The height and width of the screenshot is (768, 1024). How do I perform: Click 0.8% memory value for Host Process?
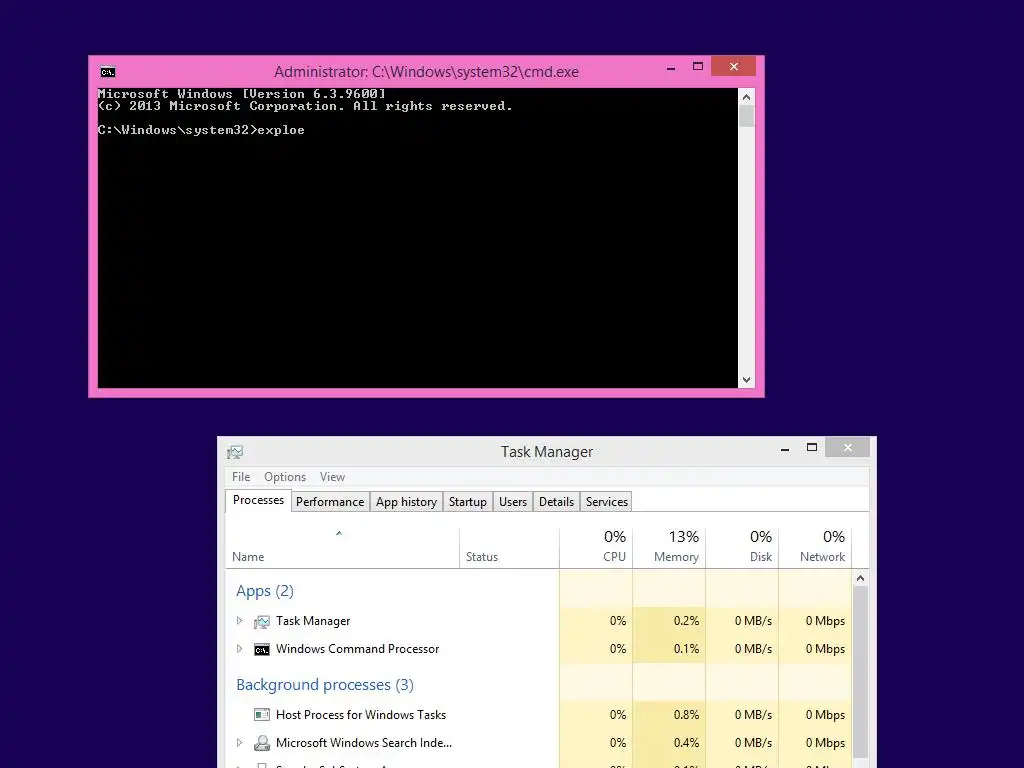(686, 715)
